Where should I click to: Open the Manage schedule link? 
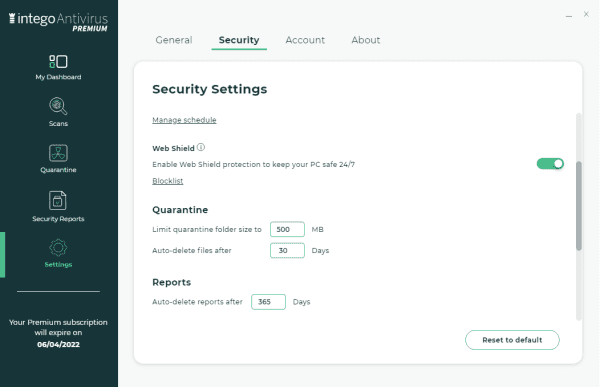tap(184, 120)
